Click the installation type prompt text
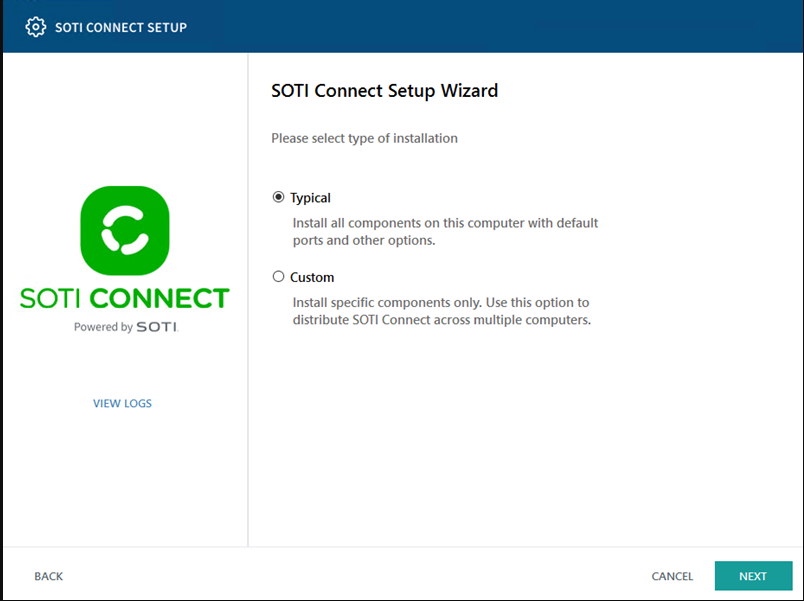The image size is (804, 601). tap(363, 138)
